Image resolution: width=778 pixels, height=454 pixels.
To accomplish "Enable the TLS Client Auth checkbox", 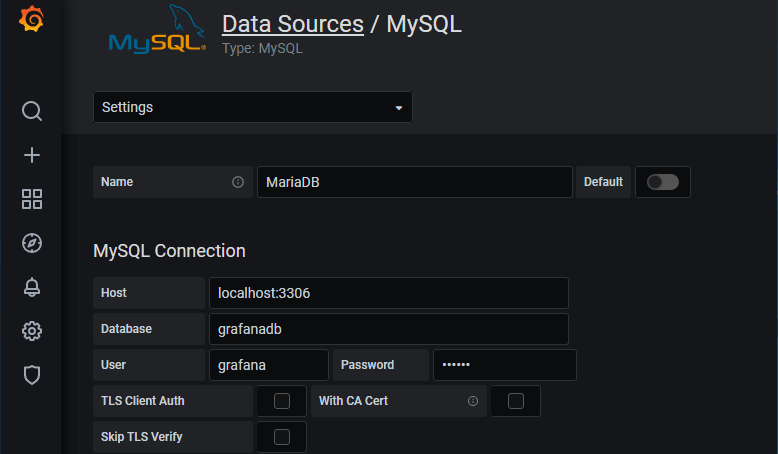I will pyautogui.click(x=282, y=401).
